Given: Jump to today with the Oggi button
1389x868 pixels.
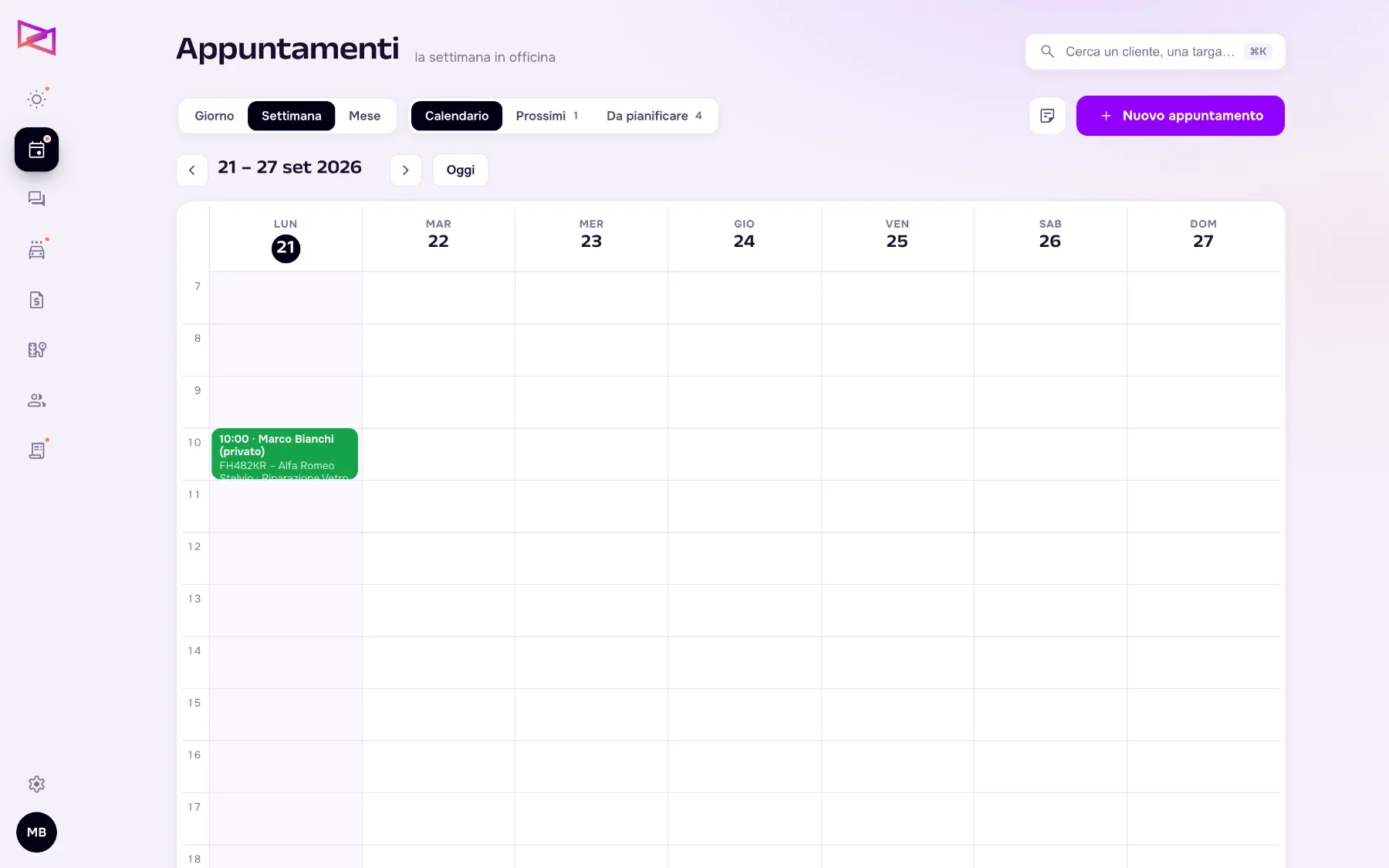Looking at the screenshot, I should click(x=461, y=171).
